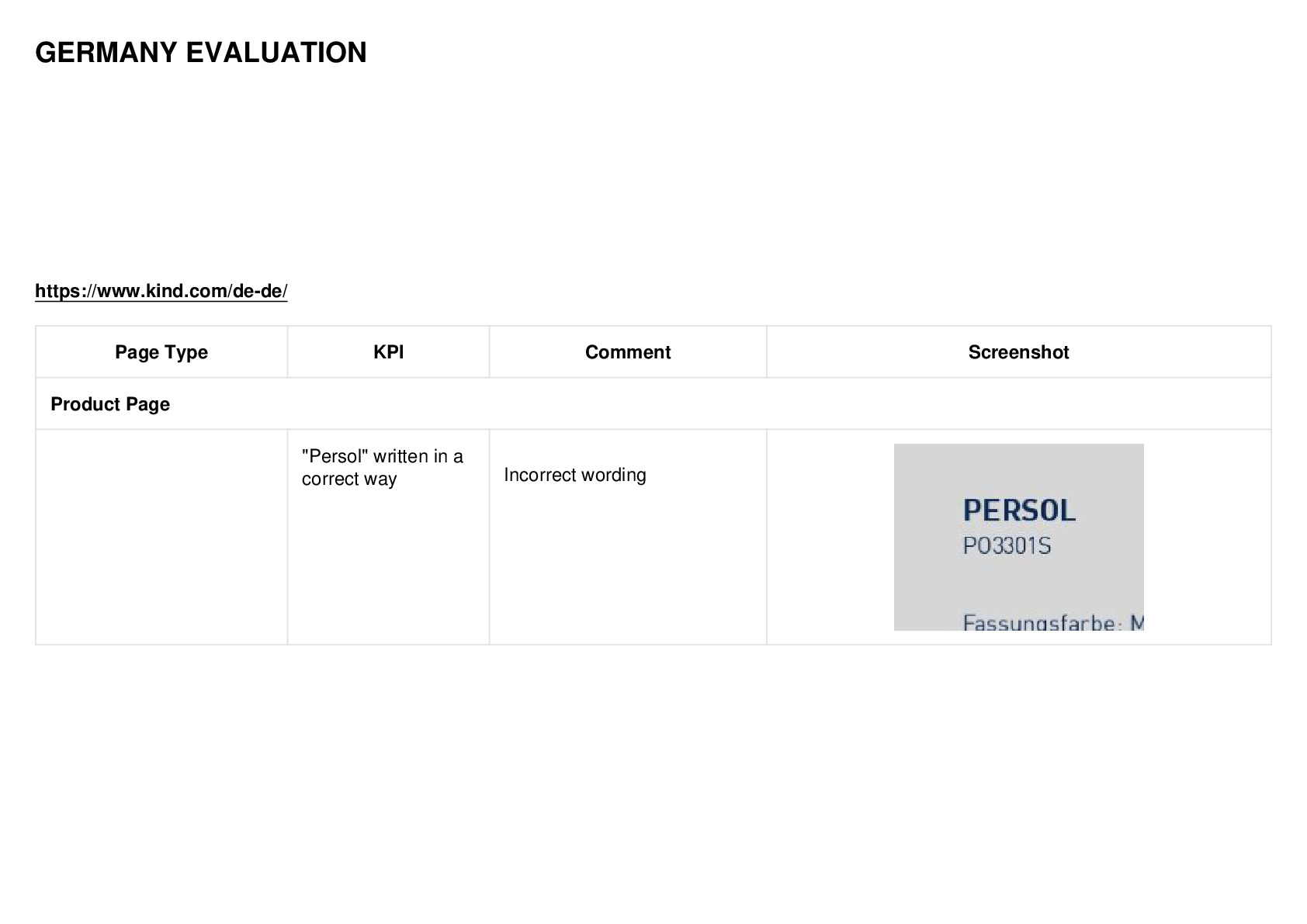
Task: Open the Persol product screenshot image
Action: [x=1018, y=537]
